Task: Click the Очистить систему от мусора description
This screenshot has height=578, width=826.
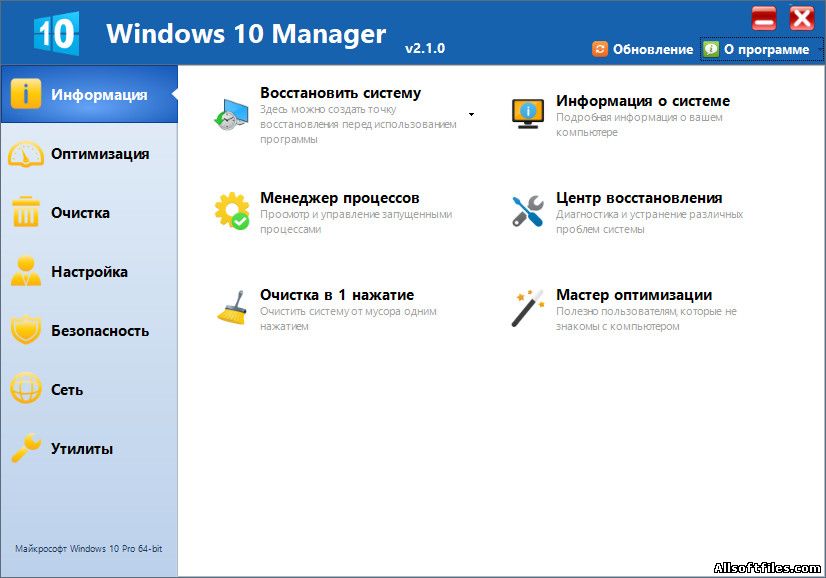Action: 348,319
